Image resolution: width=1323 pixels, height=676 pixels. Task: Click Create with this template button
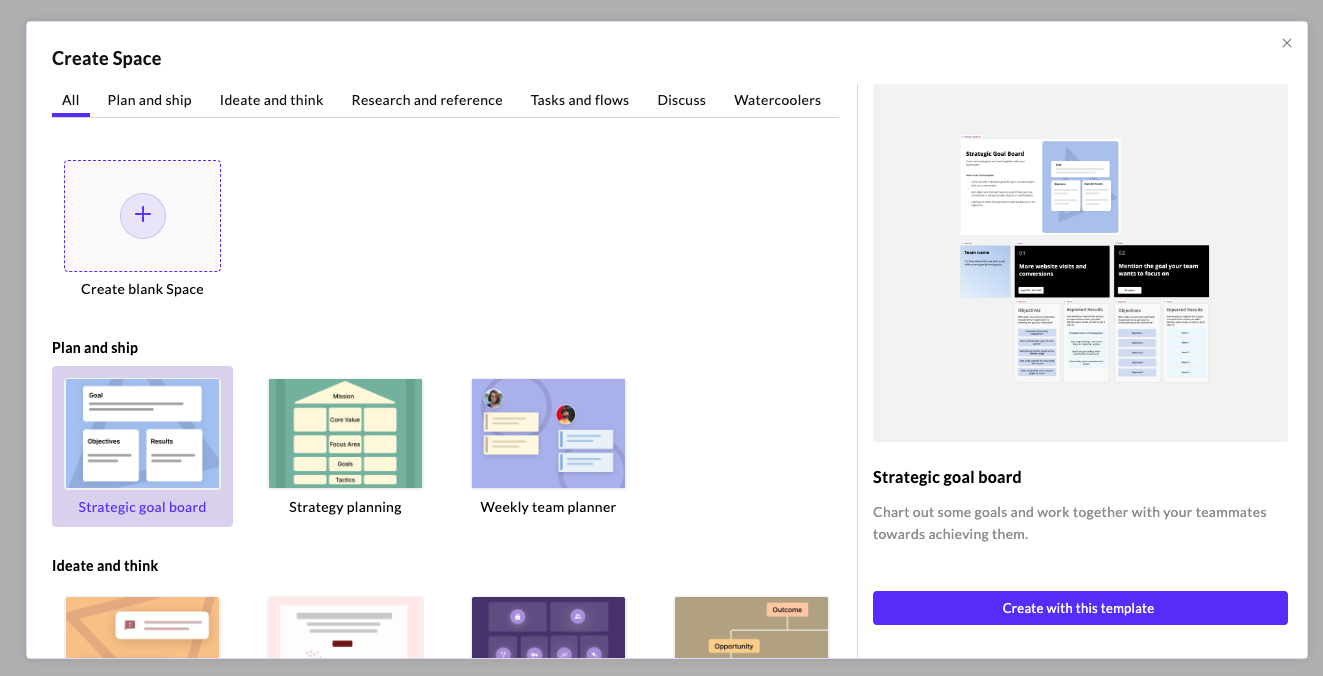coord(1080,608)
